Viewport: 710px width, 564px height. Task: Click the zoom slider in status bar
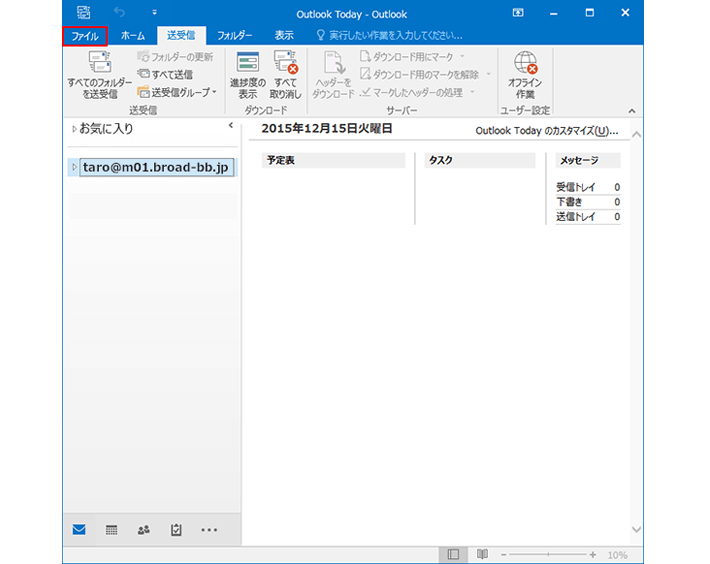click(x=549, y=554)
